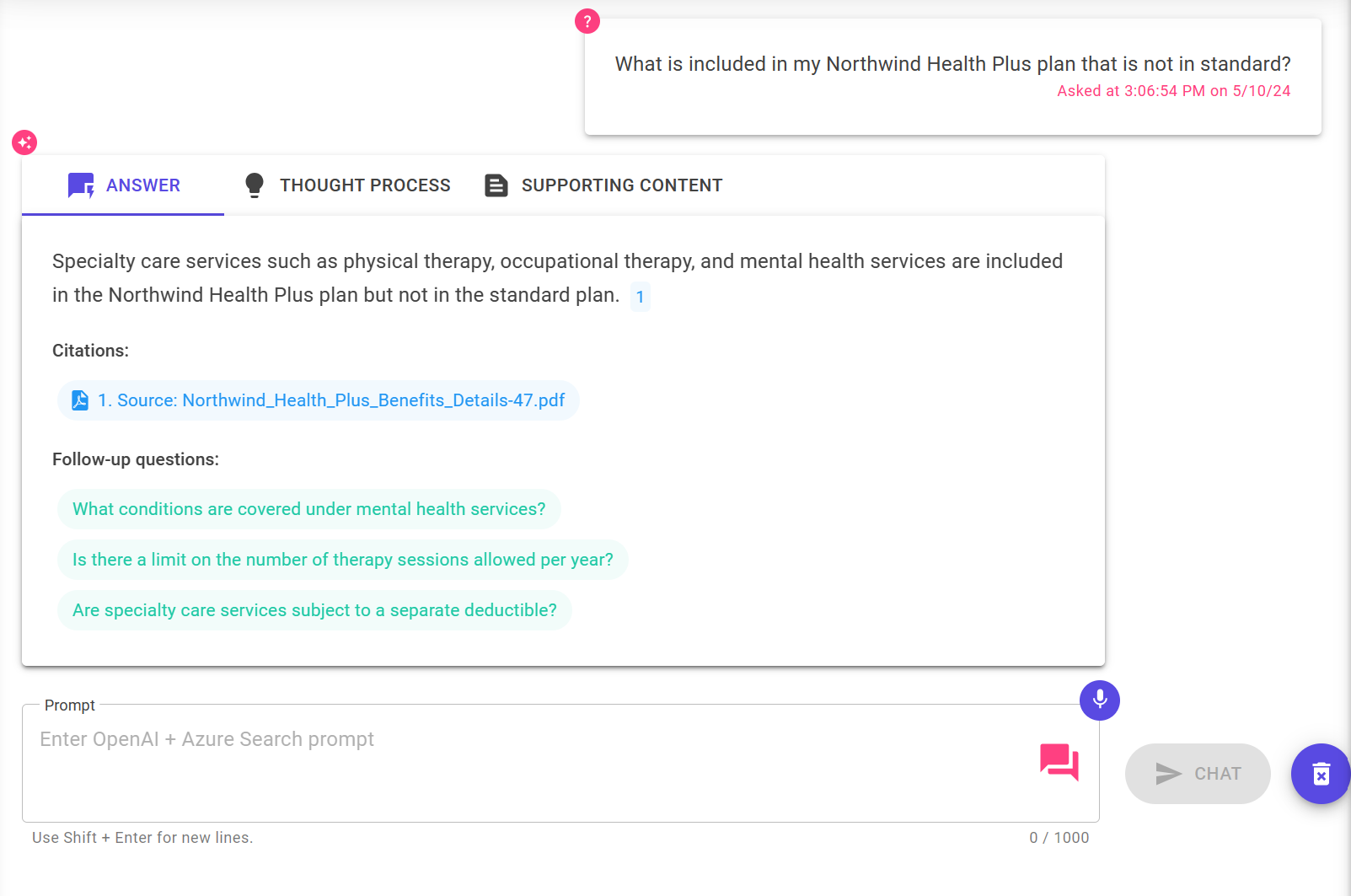Click the lightbulb icon for Thought Process
The image size is (1351, 896).
pyautogui.click(x=254, y=185)
